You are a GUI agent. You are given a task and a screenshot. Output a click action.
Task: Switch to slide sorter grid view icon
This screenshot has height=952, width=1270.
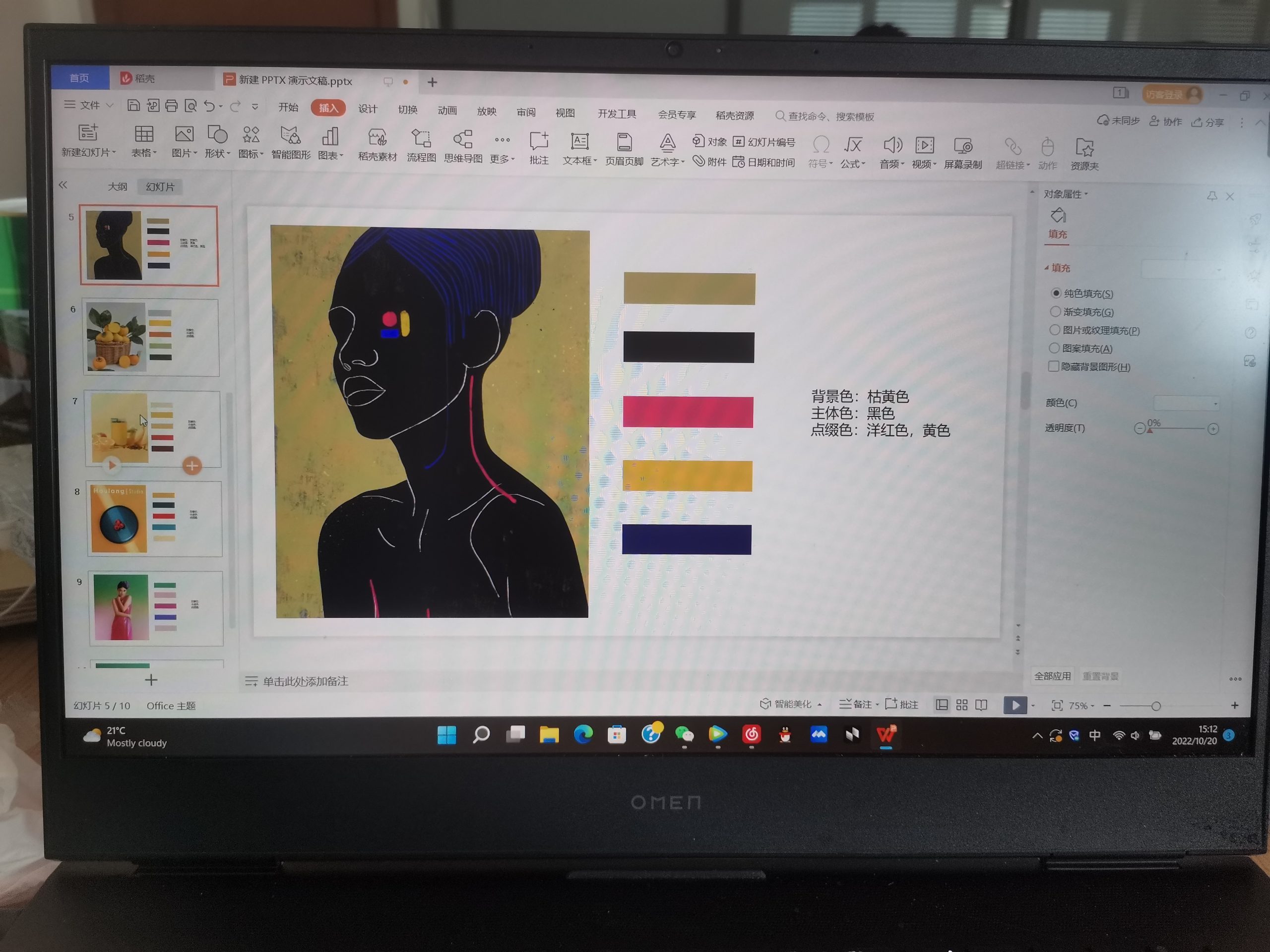[x=962, y=705]
